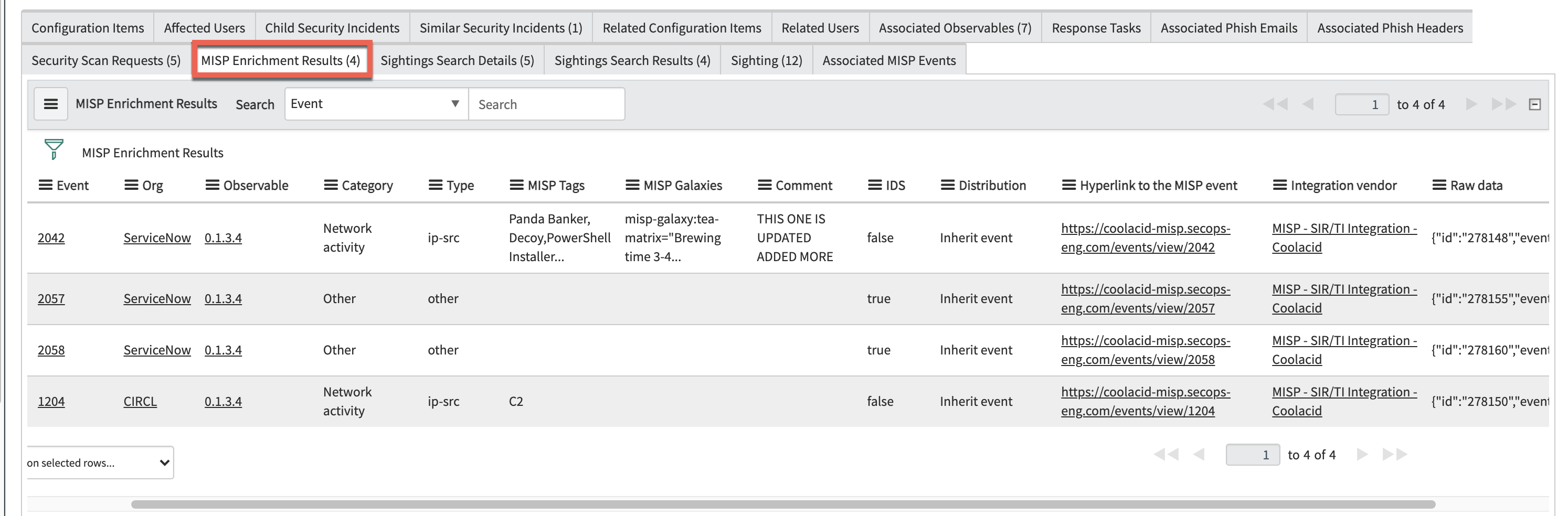1568x516 pixels.
Task: Switch to the Affected Users tab
Action: tap(205, 28)
